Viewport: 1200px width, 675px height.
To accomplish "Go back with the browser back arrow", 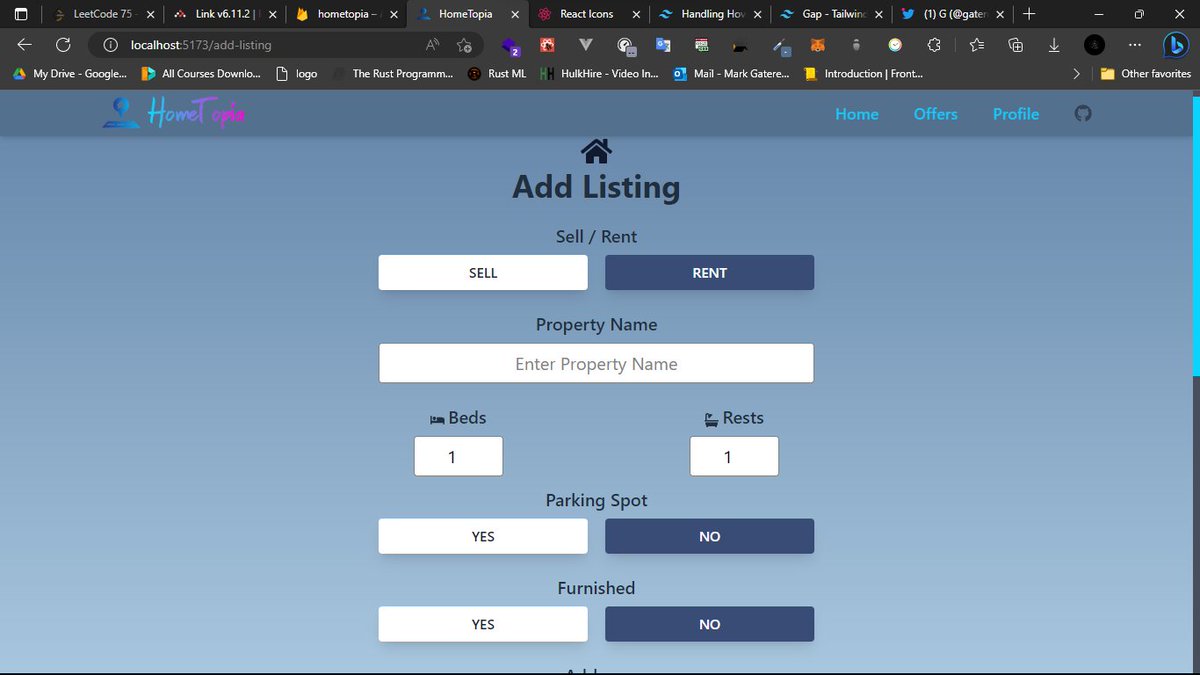I will (25, 44).
